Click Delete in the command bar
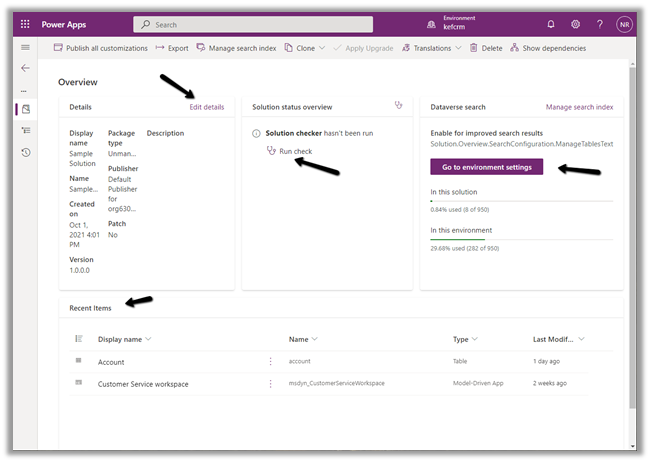The image size is (650, 463). [486, 48]
